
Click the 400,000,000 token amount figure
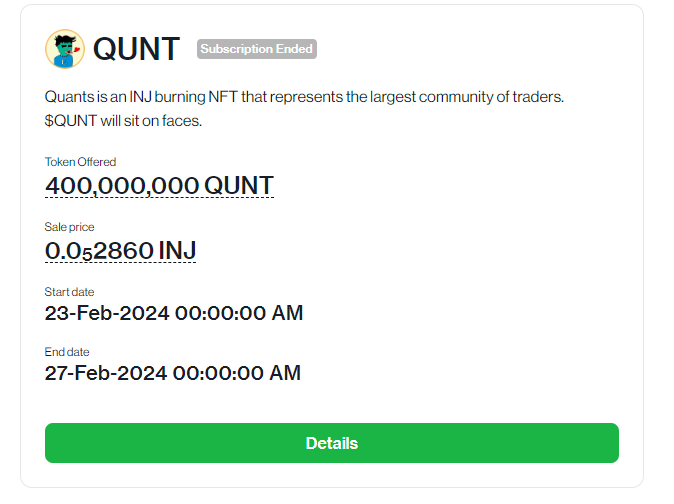coord(122,186)
